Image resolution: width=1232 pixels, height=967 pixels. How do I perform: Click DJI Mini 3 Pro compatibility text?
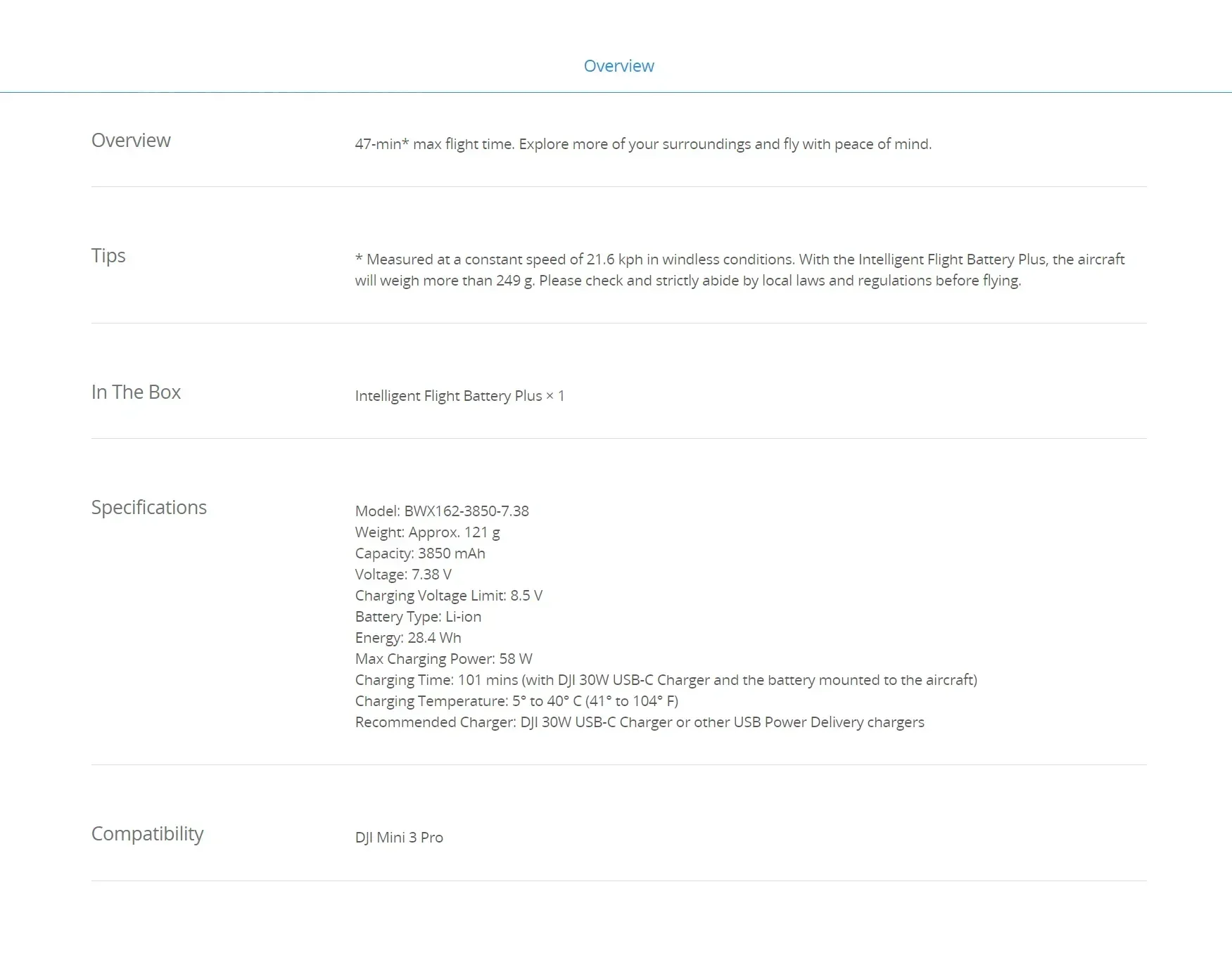coord(399,838)
